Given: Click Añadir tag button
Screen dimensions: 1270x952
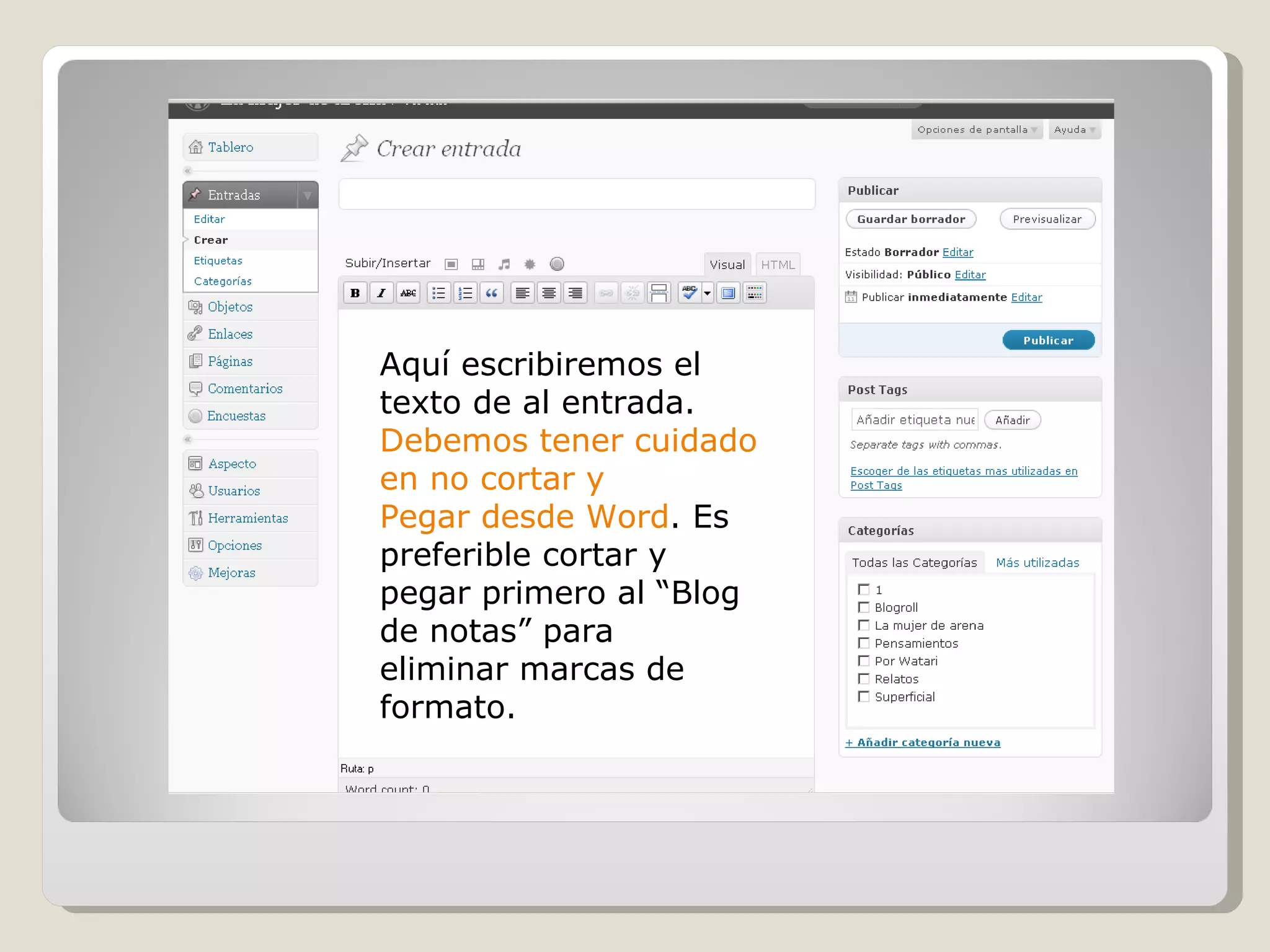Looking at the screenshot, I should click(x=1013, y=420).
